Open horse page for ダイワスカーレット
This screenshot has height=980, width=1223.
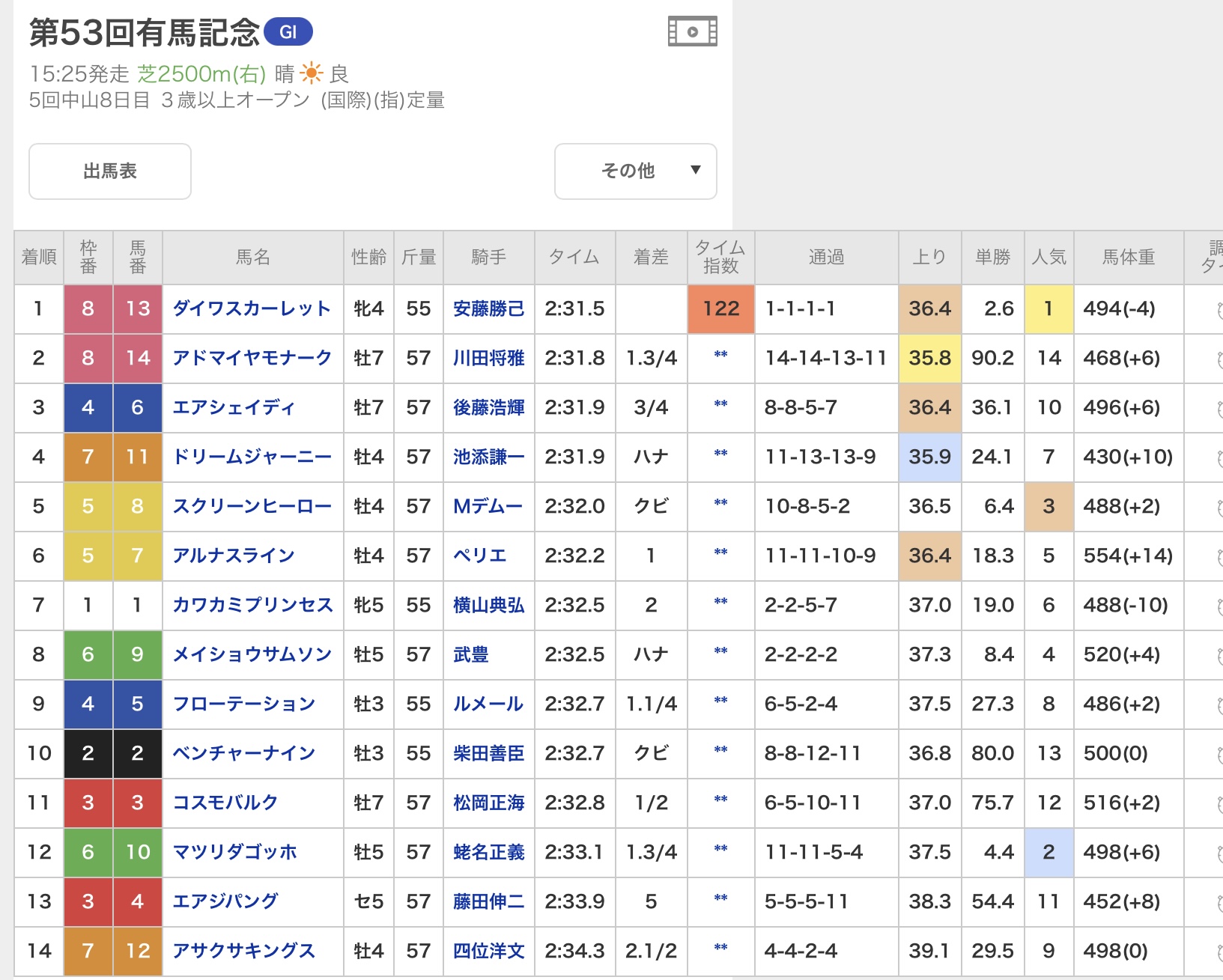point(252,308)
